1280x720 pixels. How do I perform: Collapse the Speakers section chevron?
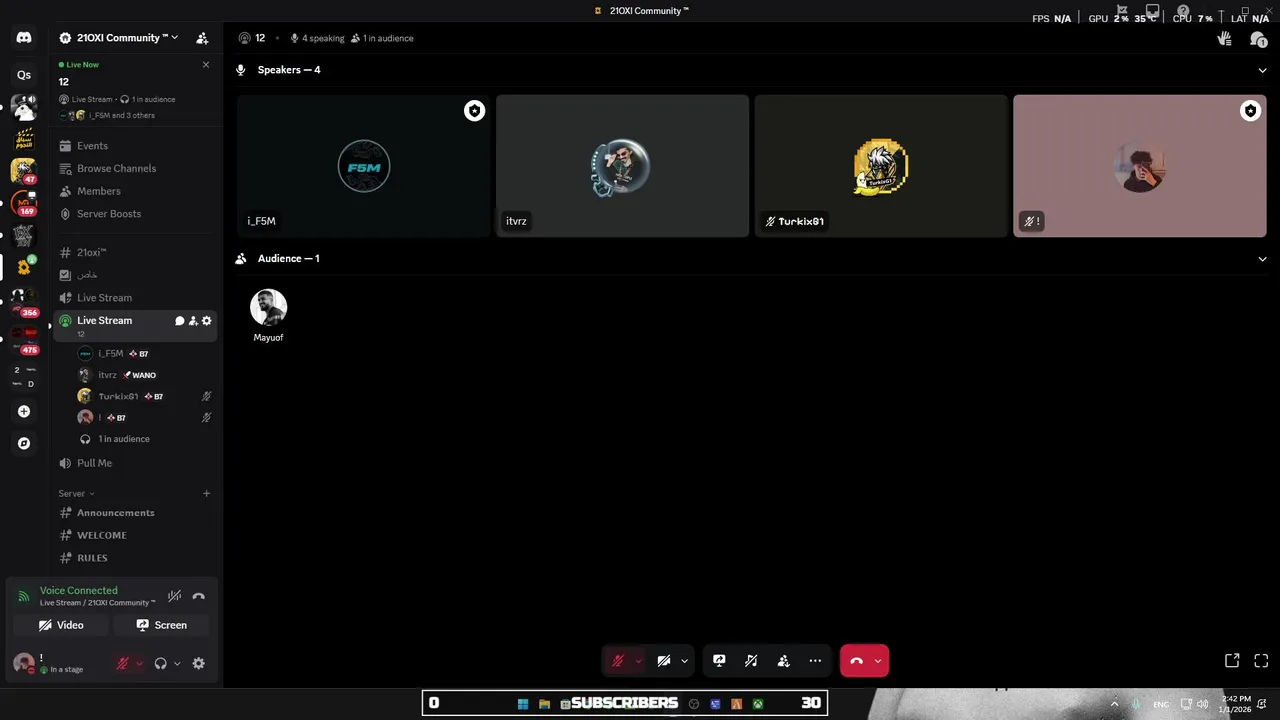(x=1262, y=70)
